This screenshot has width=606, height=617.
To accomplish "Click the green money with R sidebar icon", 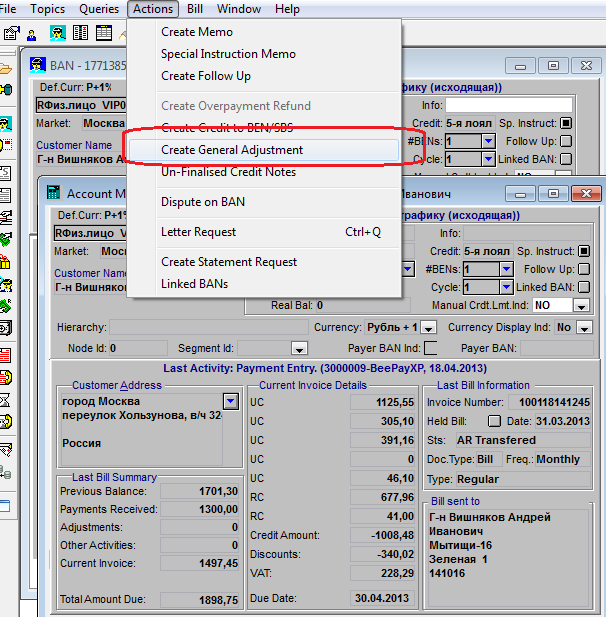I will click(6, 306).
